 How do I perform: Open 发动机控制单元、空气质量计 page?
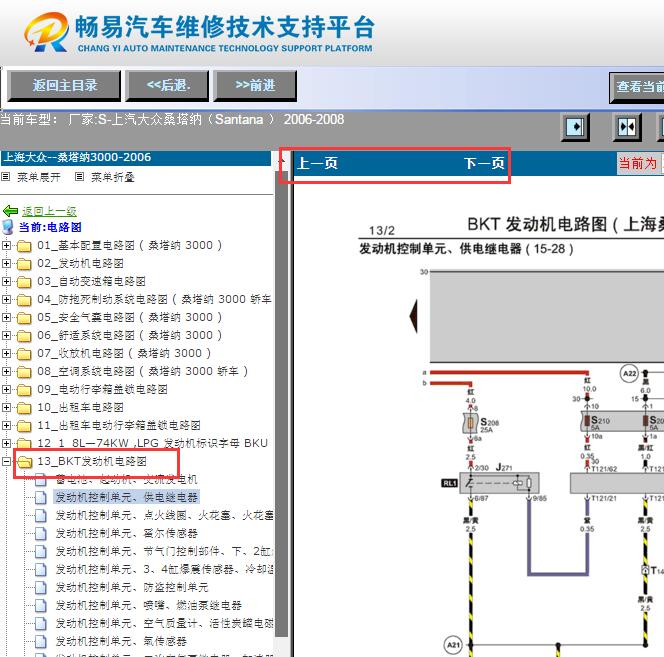[164, 623]
